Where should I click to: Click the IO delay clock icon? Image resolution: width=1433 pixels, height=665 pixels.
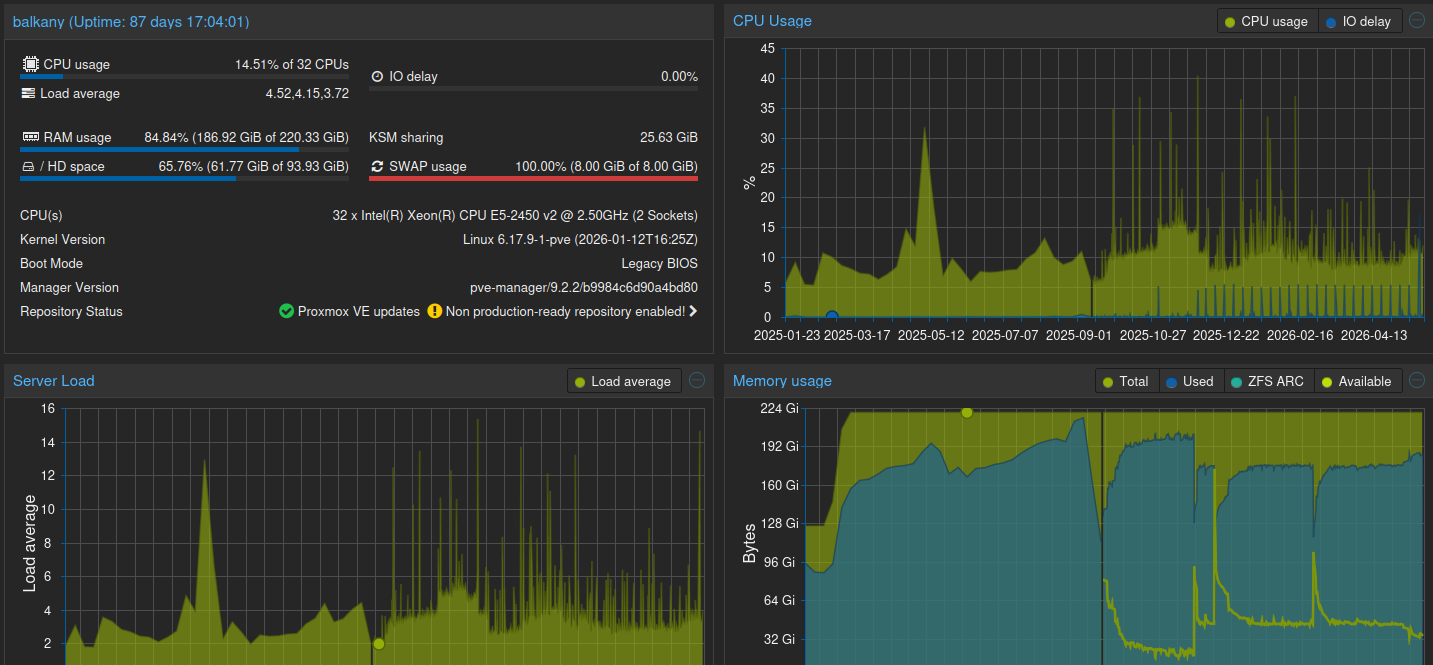(x=377, y=76)
